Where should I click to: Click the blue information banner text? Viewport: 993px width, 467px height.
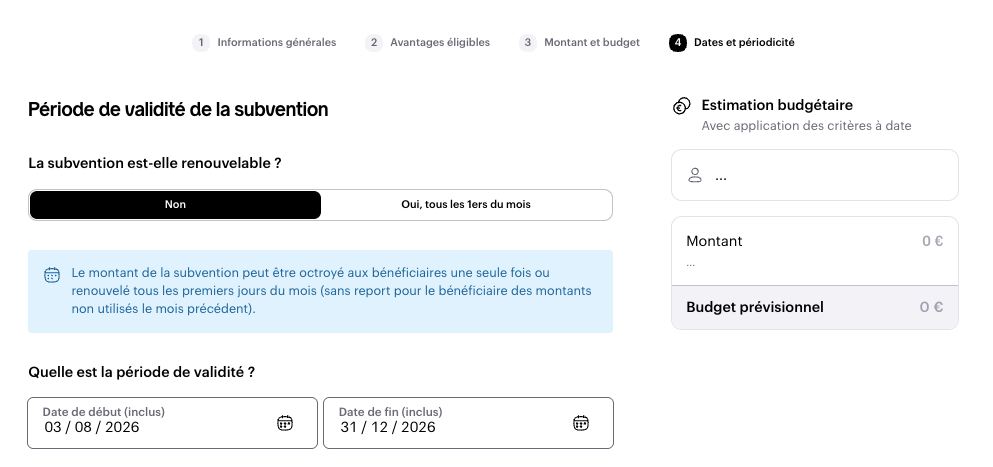pyautogui.click(x=332, y=291)
